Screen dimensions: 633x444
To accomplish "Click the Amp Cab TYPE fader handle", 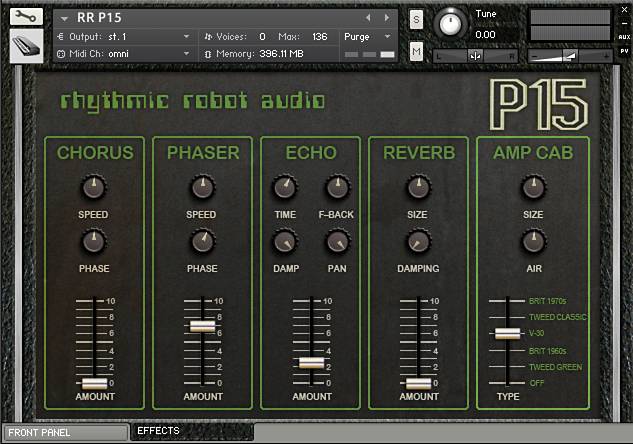I will point(507,333).
